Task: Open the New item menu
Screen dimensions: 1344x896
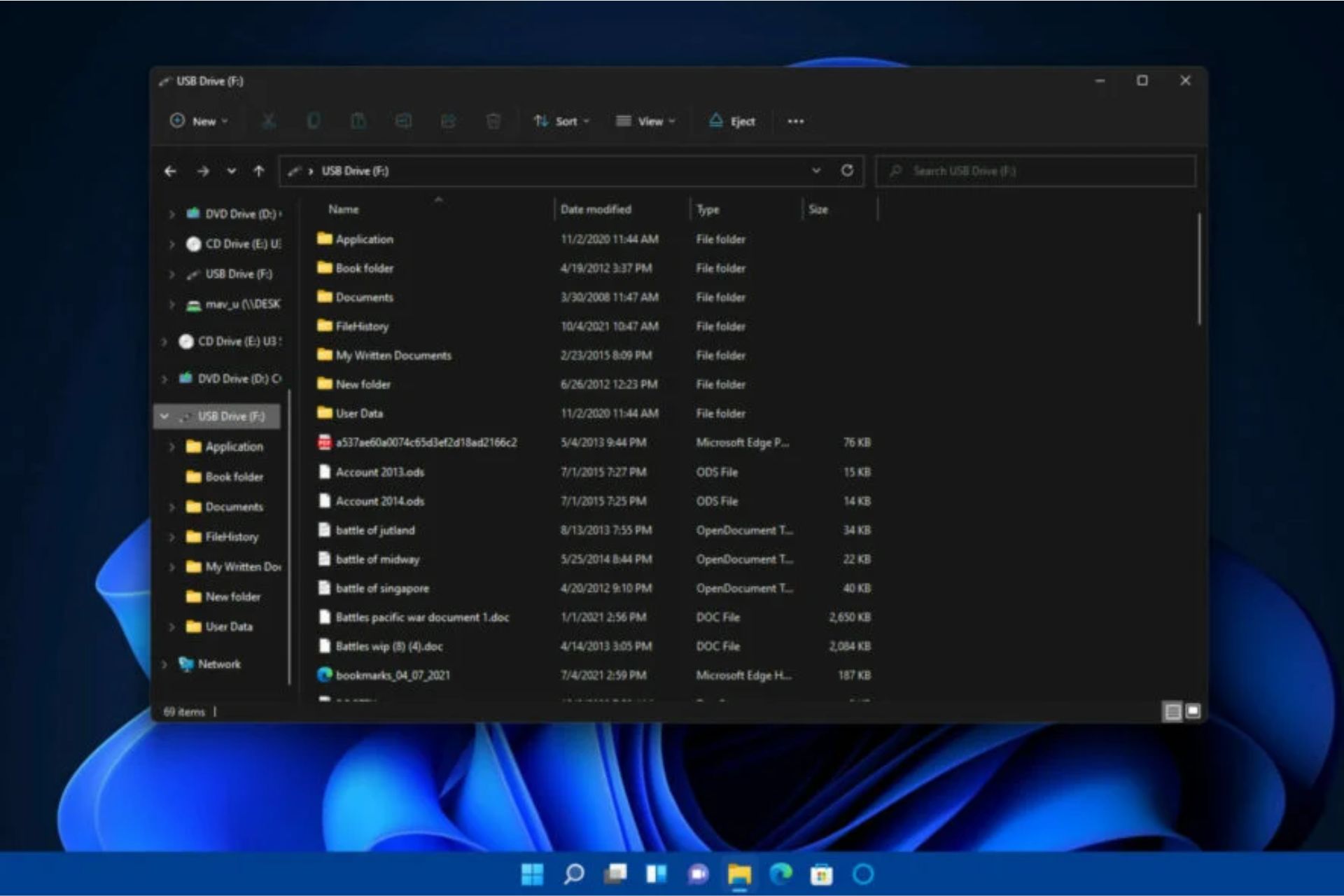Action: click(199, 121)
